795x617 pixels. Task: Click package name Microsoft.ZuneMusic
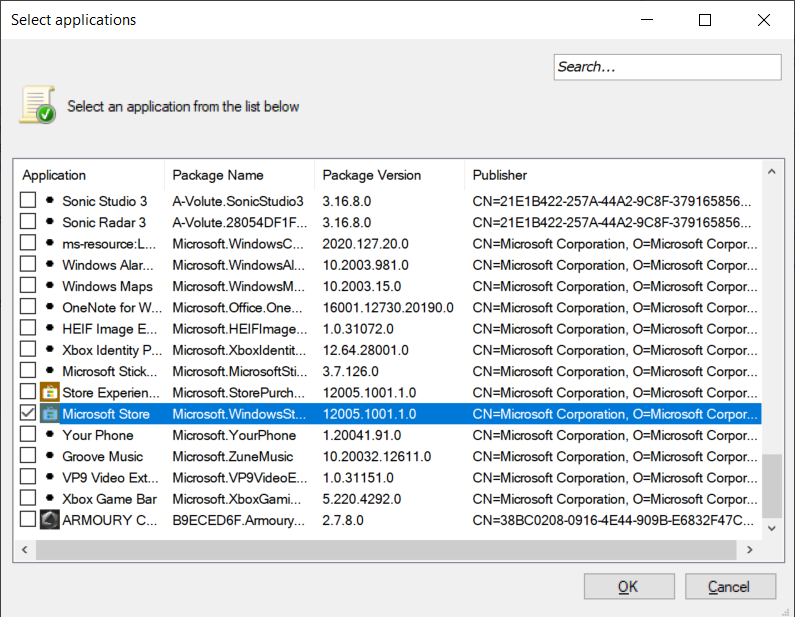(x=233, y=457)
